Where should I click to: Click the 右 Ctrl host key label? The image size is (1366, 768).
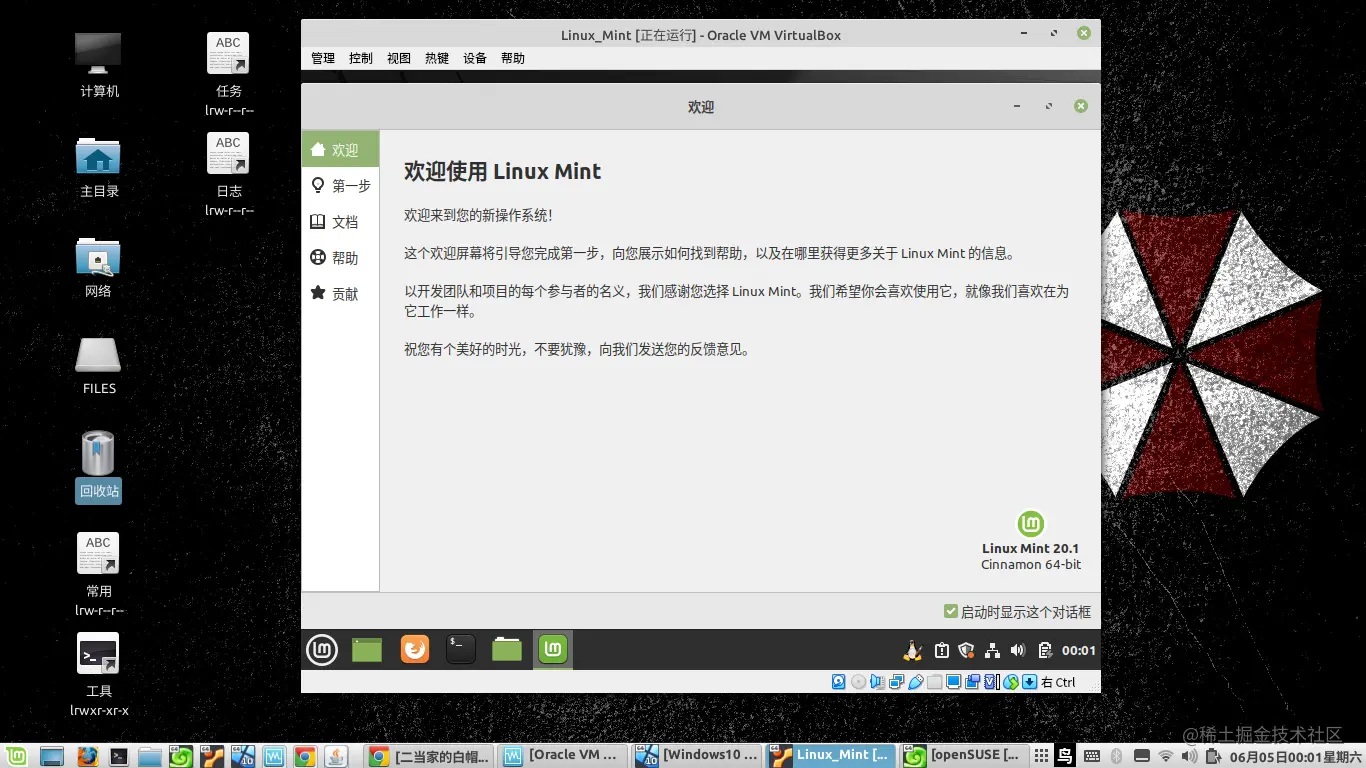(x=1058, y=682)
